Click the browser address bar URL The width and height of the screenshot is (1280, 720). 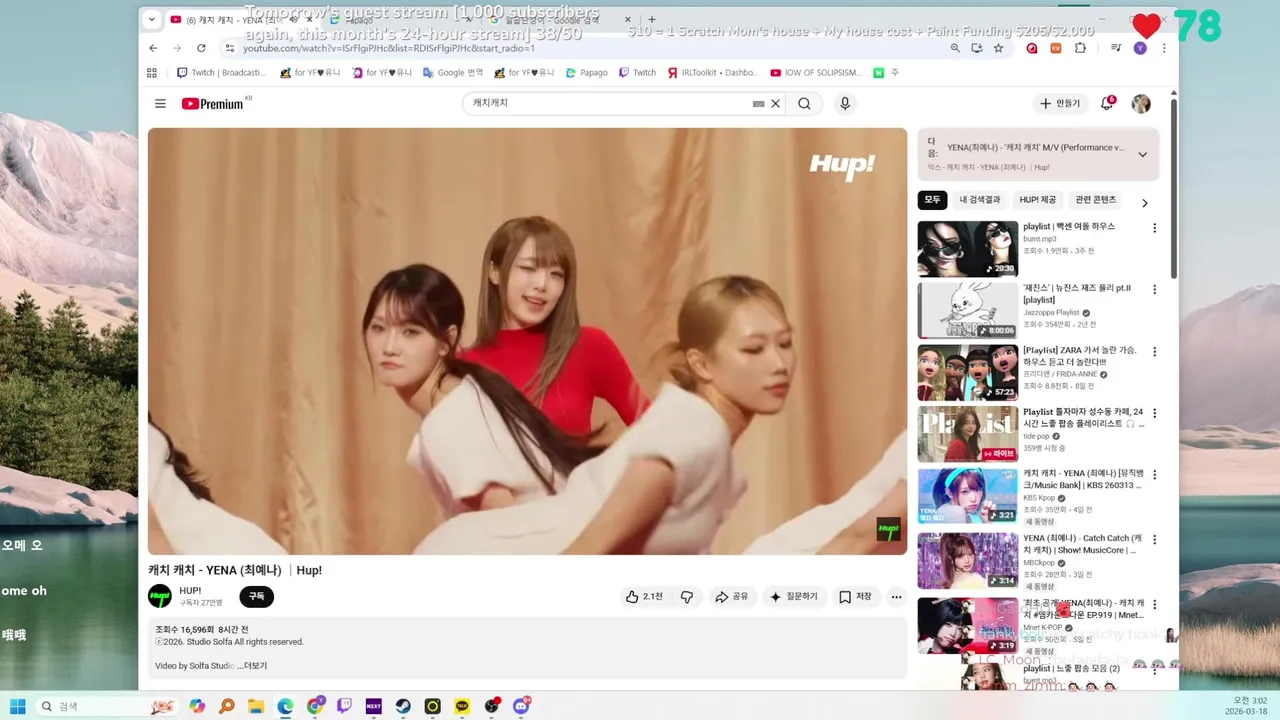click(x=389, y=48)
